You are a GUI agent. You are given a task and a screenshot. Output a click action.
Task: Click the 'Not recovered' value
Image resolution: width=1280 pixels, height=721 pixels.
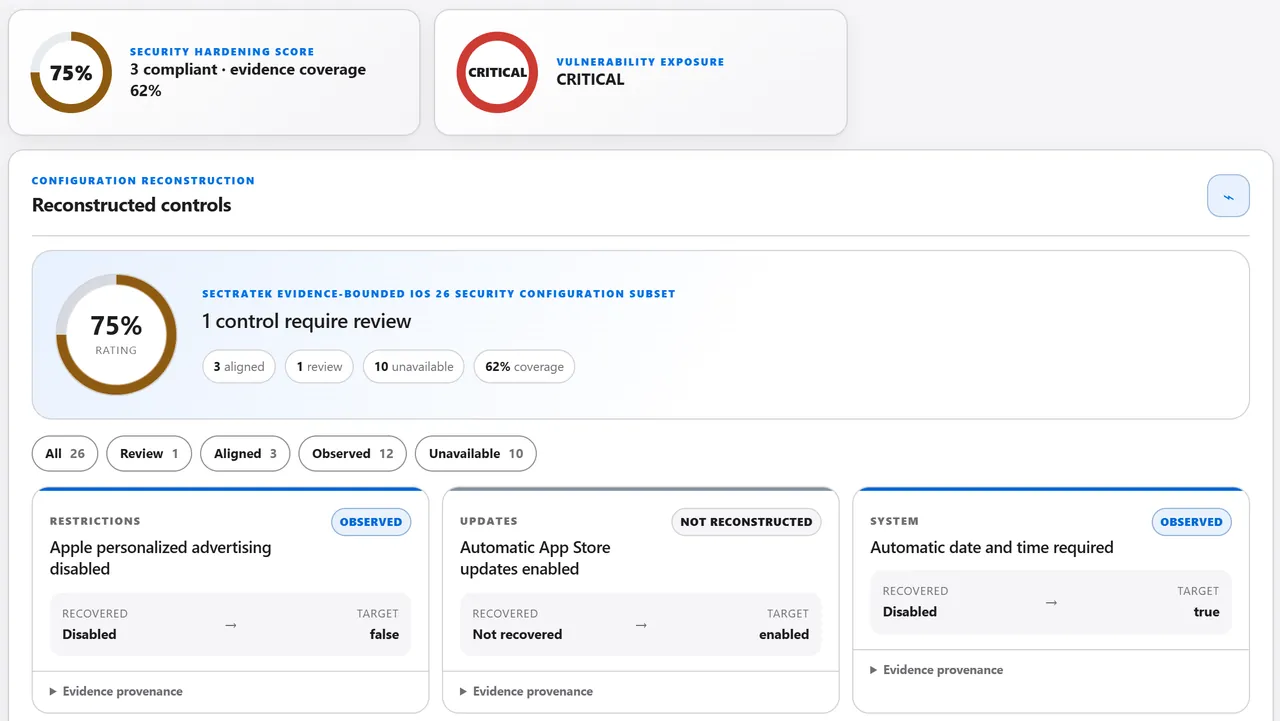[517, 634]
